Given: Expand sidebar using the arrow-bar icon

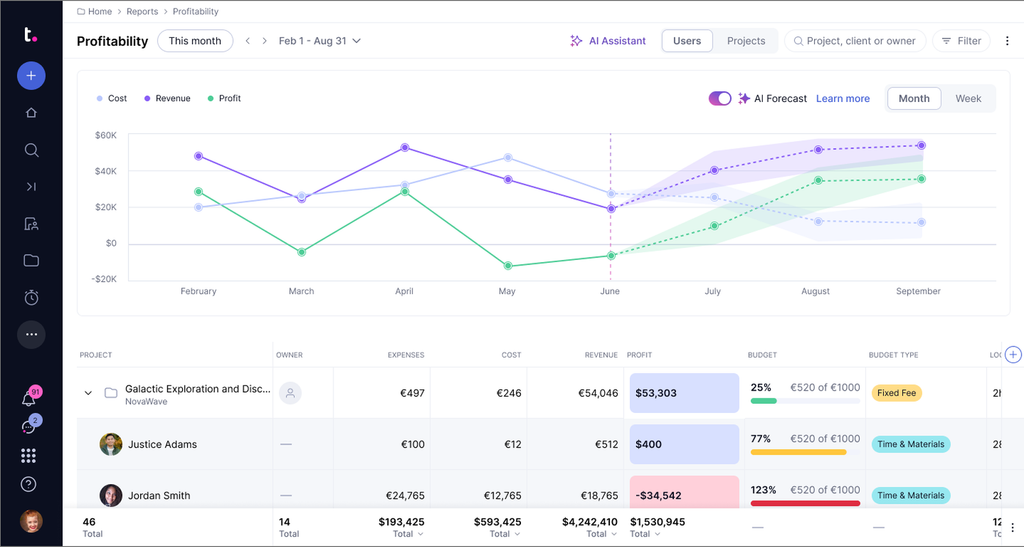Looking at the screenshot, I should point(31,187).
